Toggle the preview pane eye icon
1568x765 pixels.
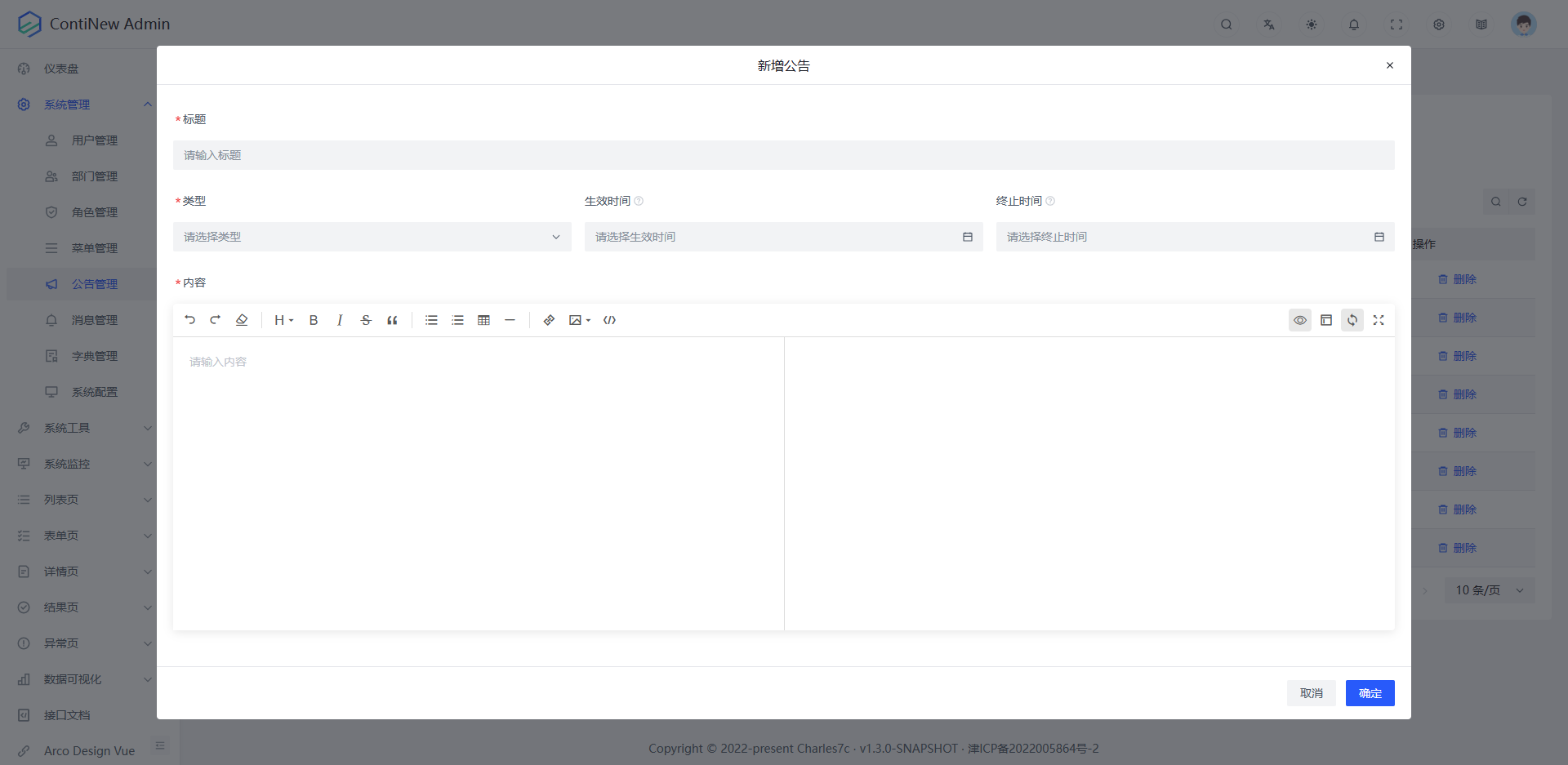[x=1300, y=320]
